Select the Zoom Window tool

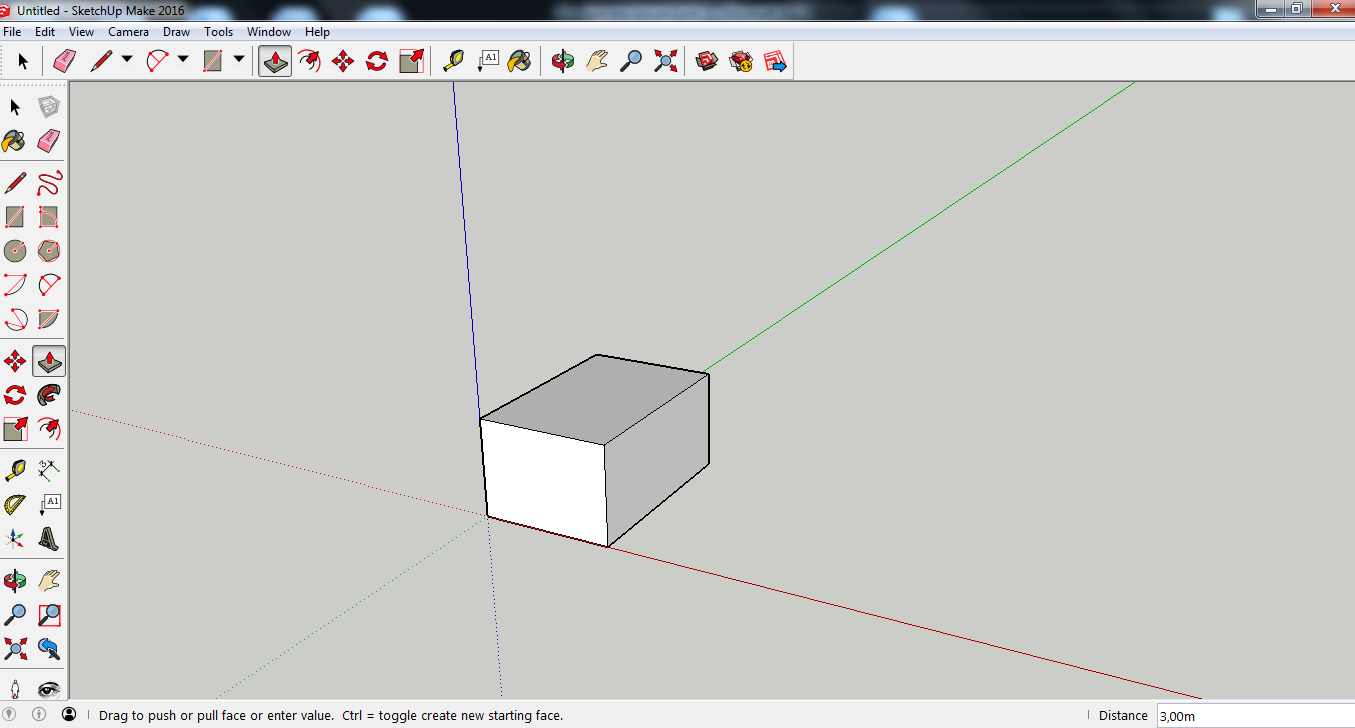tap(49, 614)
